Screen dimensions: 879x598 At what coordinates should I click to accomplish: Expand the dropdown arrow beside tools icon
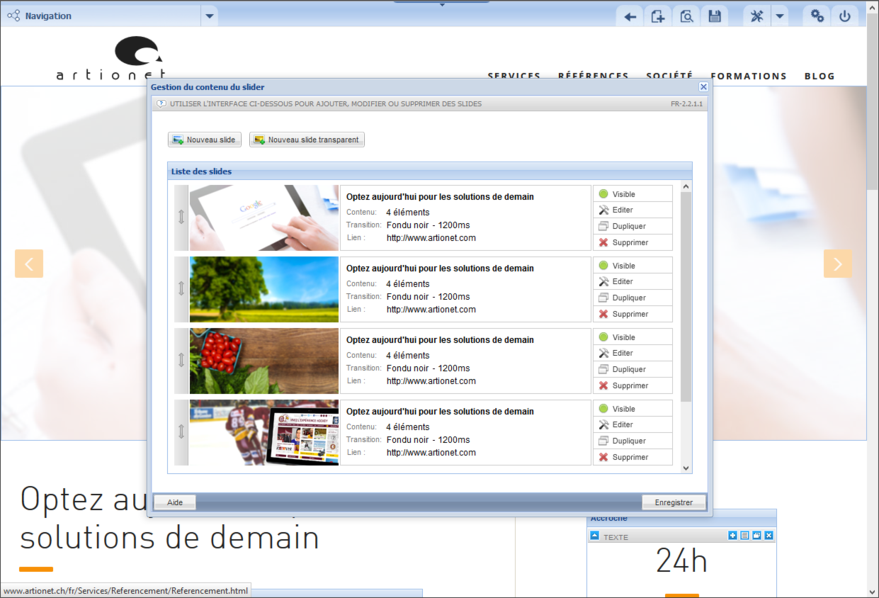coord(780,16)
